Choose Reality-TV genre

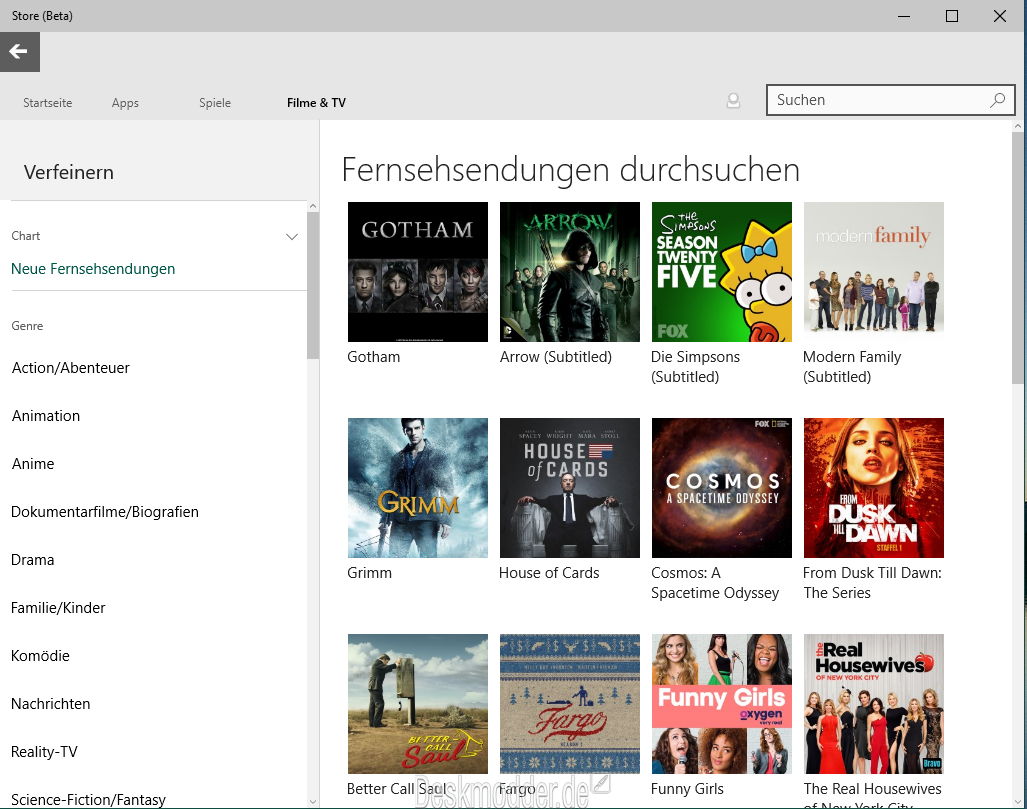point(45,752)
